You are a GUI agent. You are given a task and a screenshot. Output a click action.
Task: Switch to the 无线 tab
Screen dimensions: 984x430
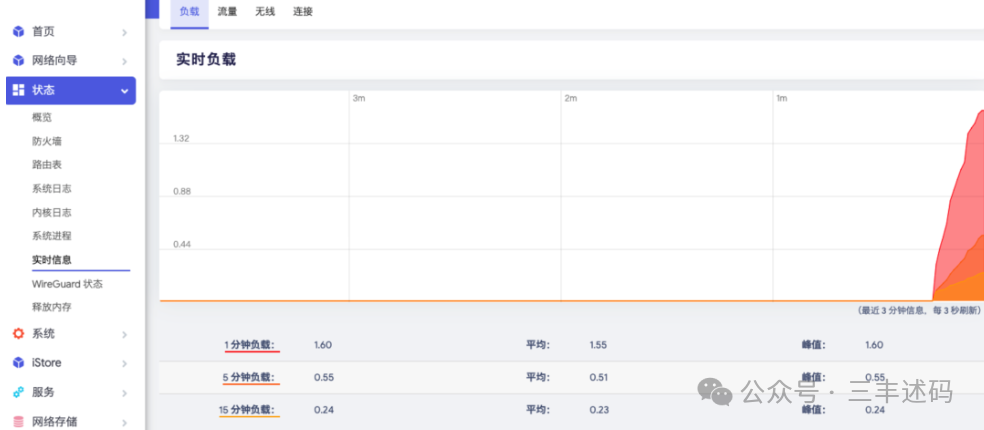(265, 11)
